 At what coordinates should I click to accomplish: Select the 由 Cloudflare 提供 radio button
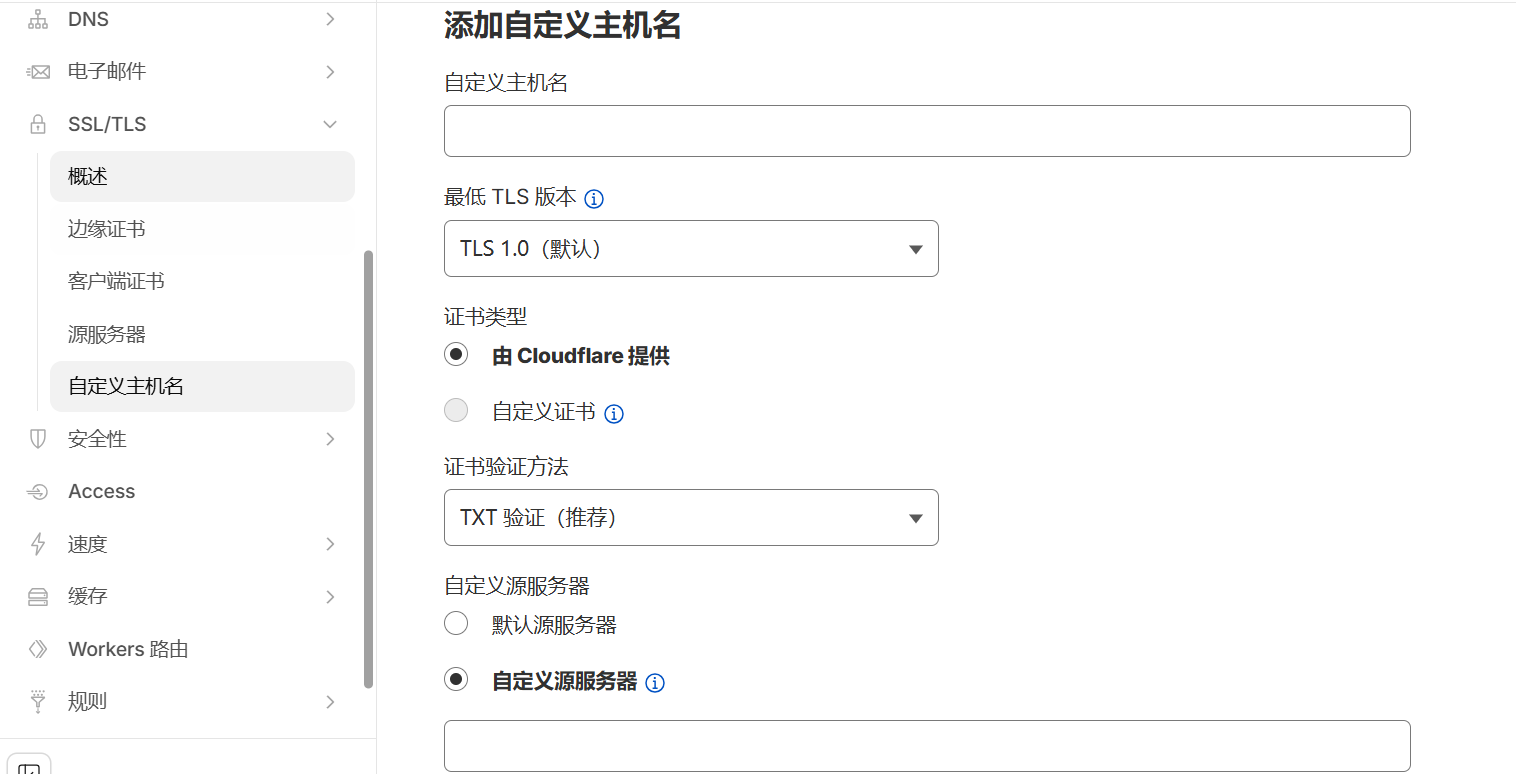456,355
